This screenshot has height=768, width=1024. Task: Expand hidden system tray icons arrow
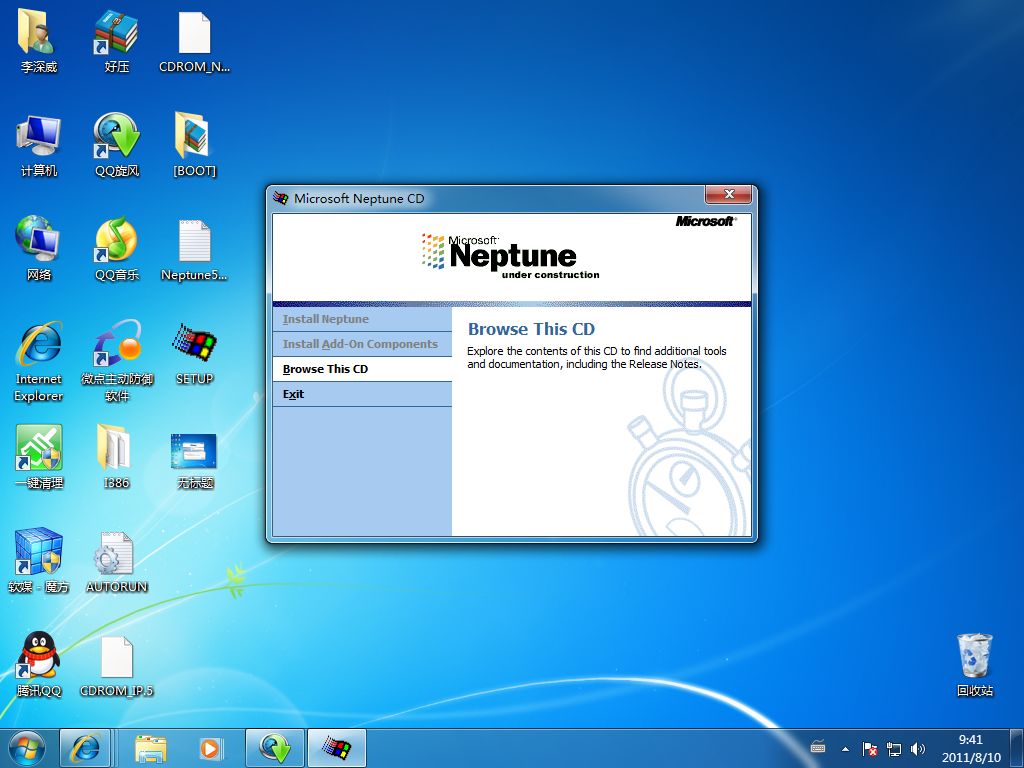(x=846, y=748)
